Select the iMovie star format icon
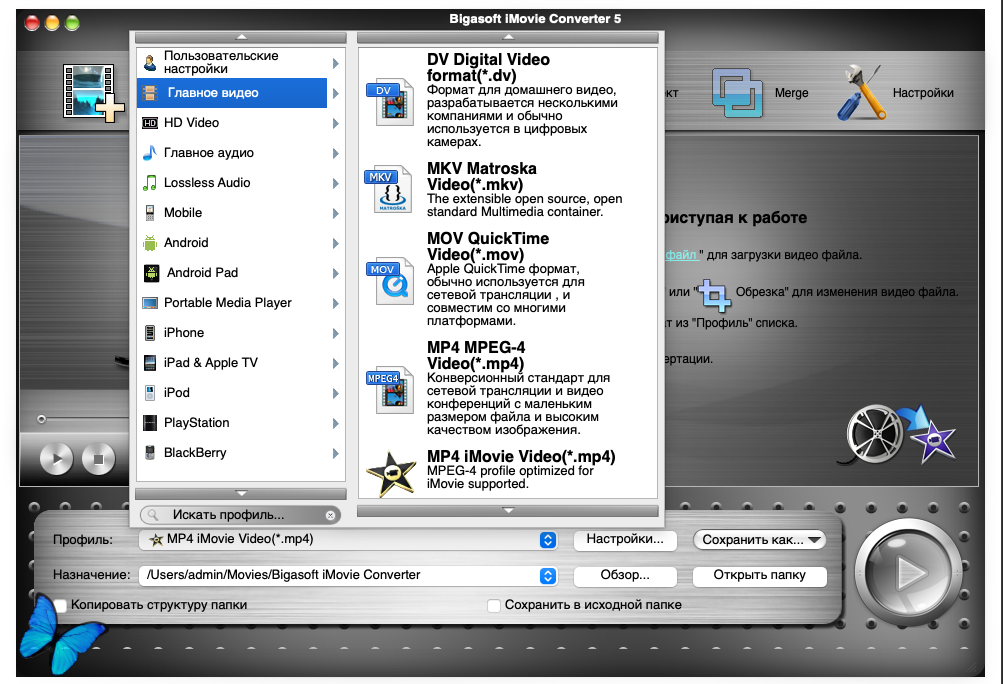 tap(391, 473)
